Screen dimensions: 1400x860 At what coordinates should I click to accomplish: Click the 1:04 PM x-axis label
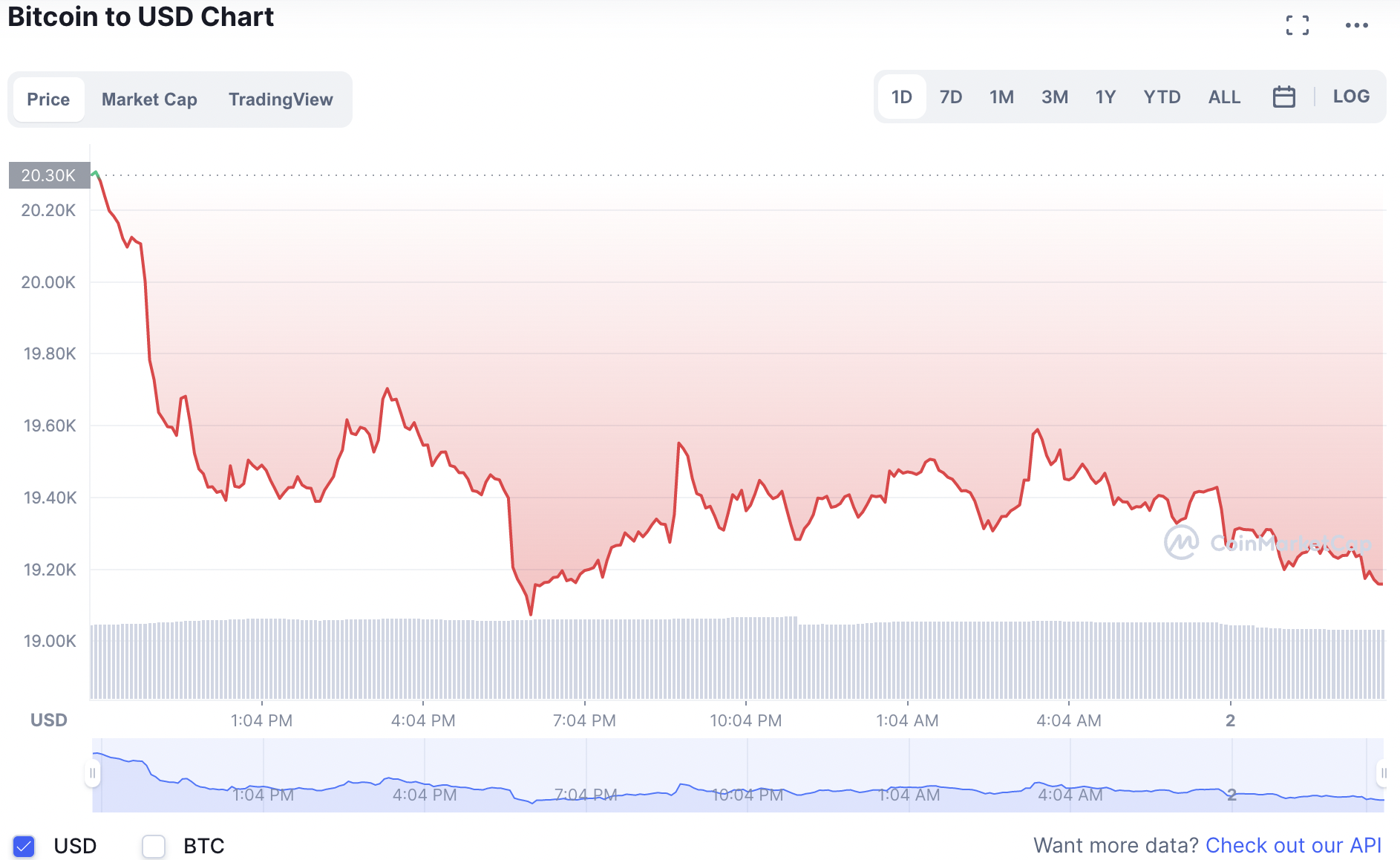[x=261, y=720]
